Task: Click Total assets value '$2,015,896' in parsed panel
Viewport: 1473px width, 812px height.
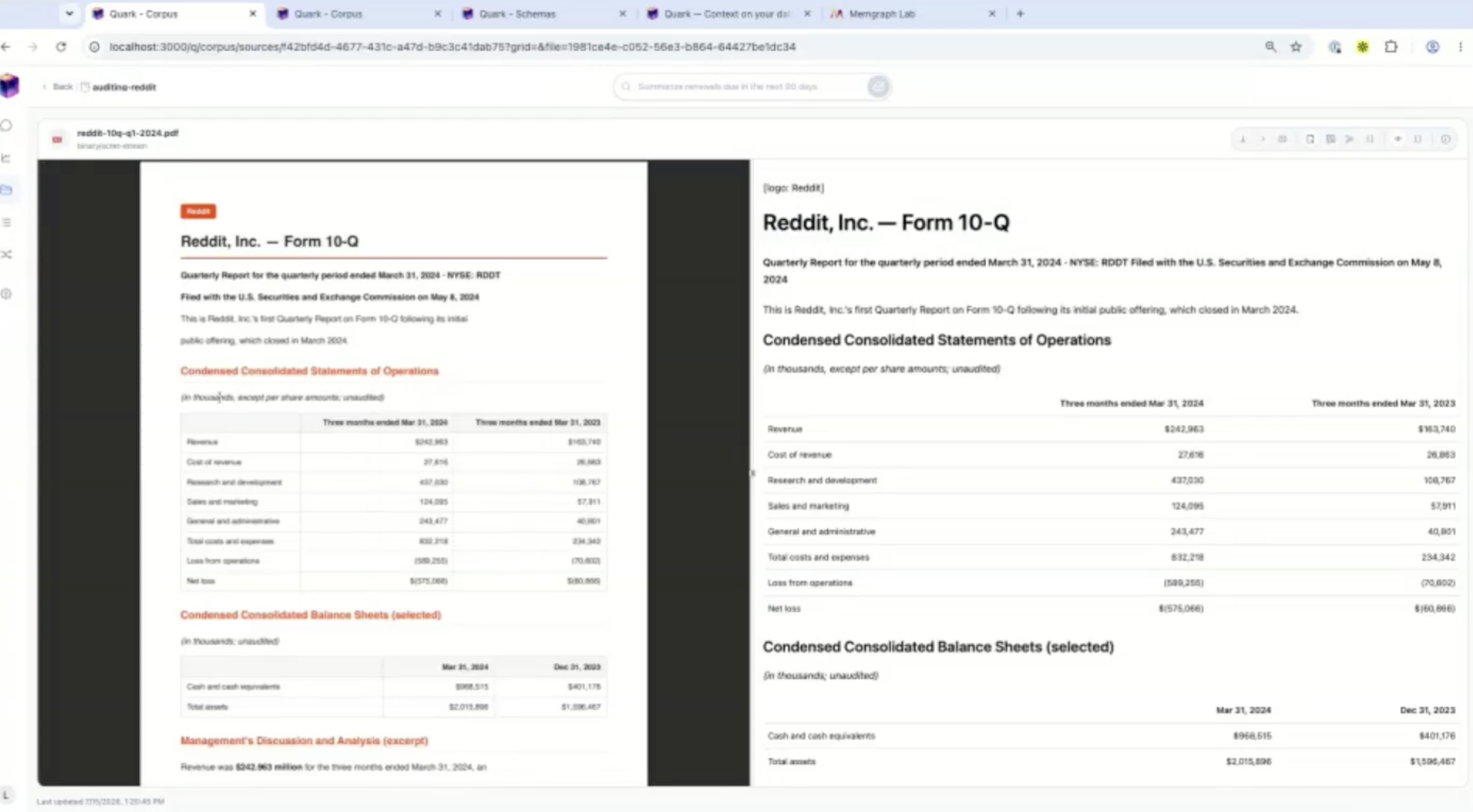Action: coord(1248,761)
